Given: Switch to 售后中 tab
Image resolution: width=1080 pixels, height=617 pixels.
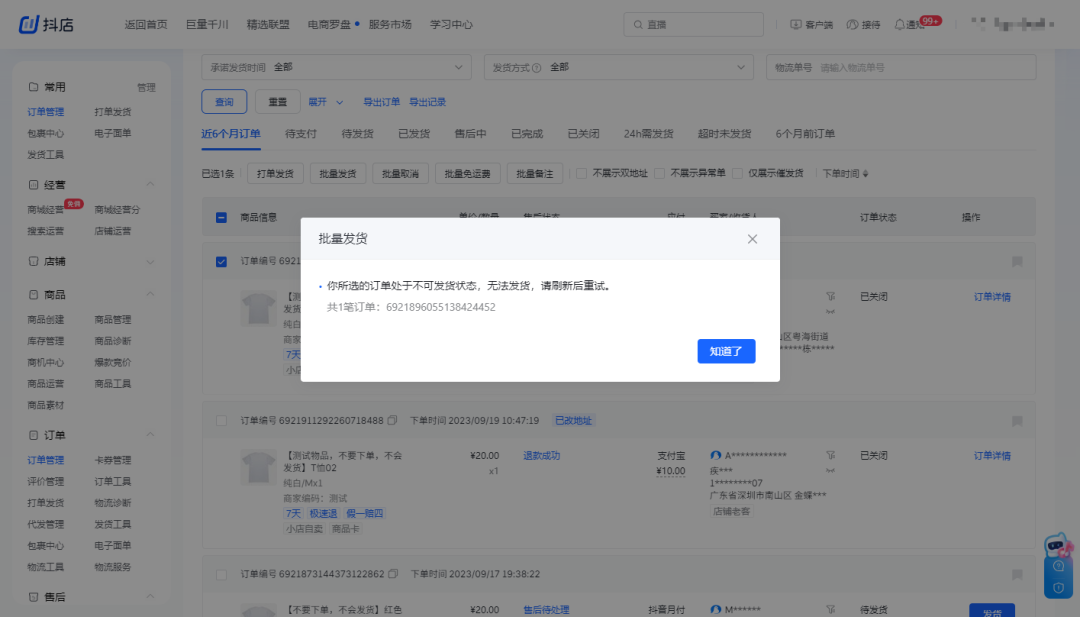Looking at the screenshot, I should point(470,134).
